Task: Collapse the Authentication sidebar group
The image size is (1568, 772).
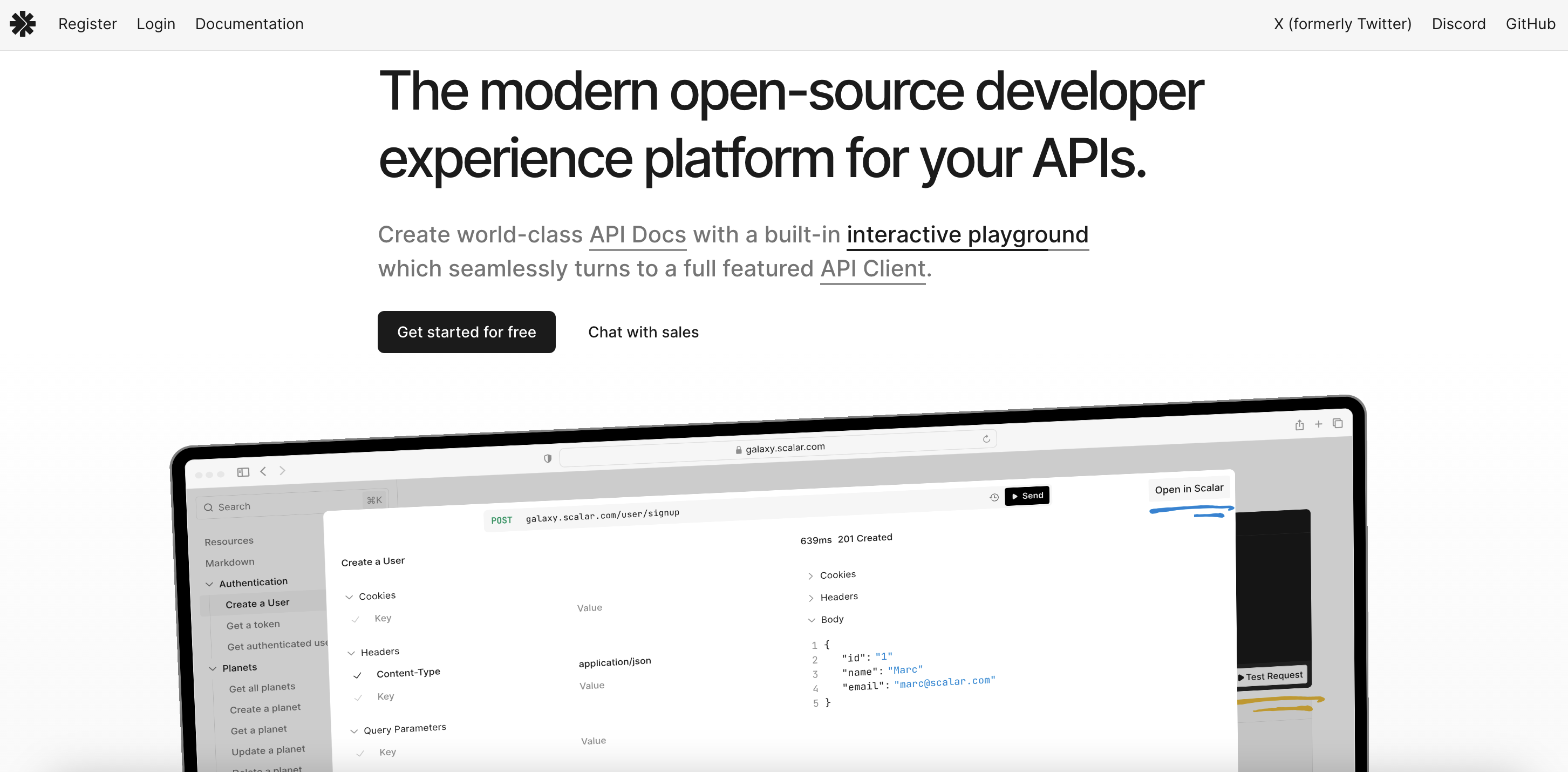Action: pyautogui.click(x=209, y=585)
